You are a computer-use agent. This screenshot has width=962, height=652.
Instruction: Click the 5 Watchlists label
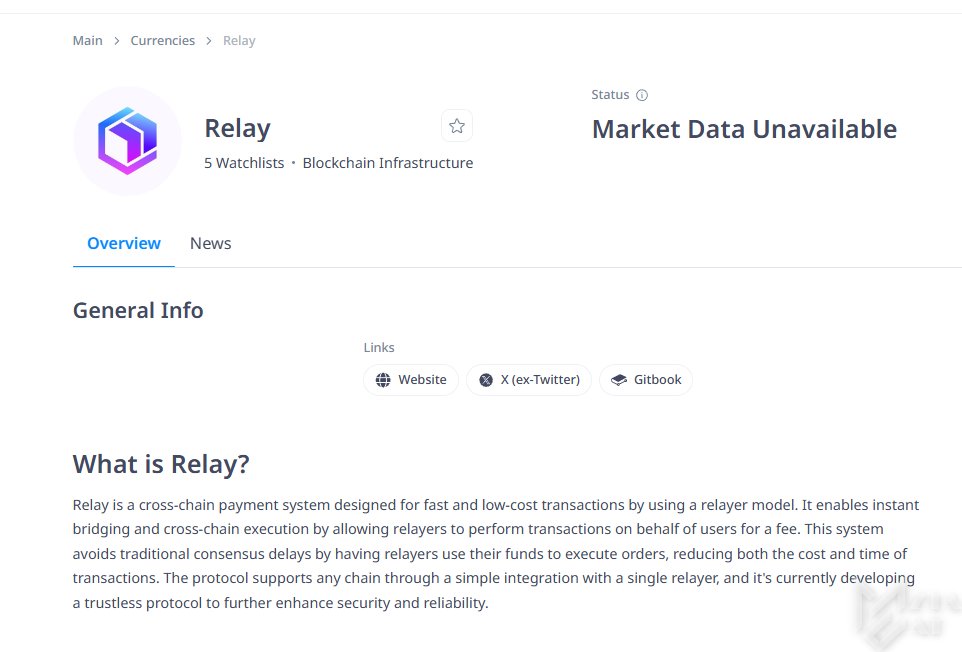[244, 163]
